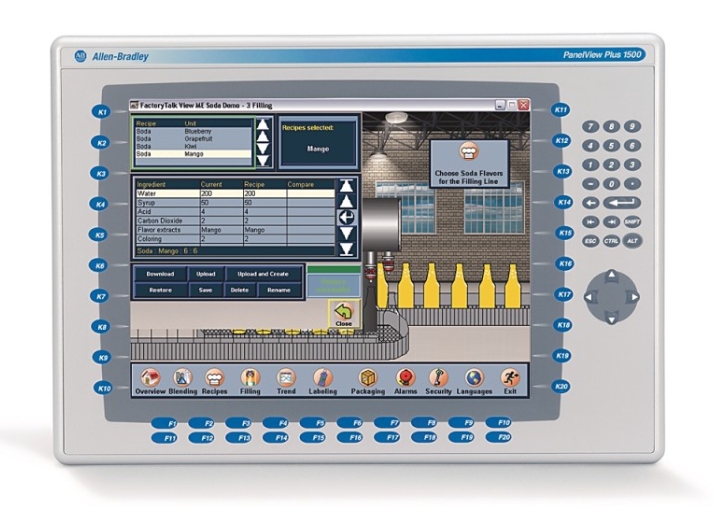Click the Upload button

click(205, 274)
